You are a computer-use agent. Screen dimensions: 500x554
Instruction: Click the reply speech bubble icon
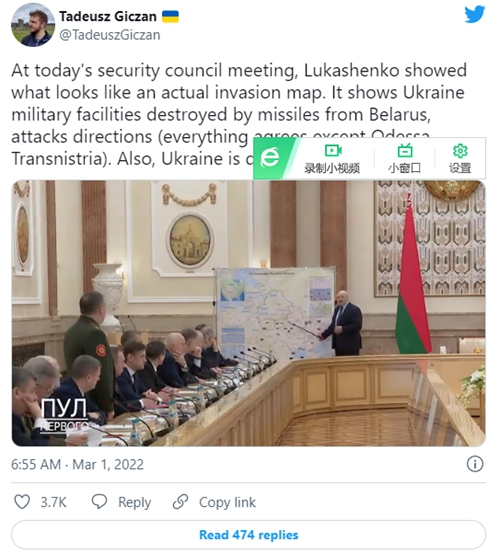click(99, 502)
